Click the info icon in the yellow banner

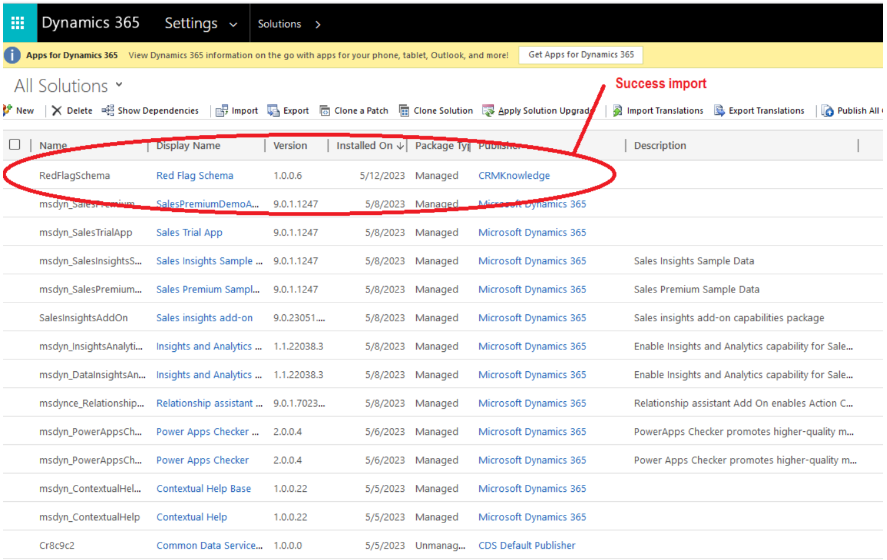pyautogui.click(x=12, y=55)
